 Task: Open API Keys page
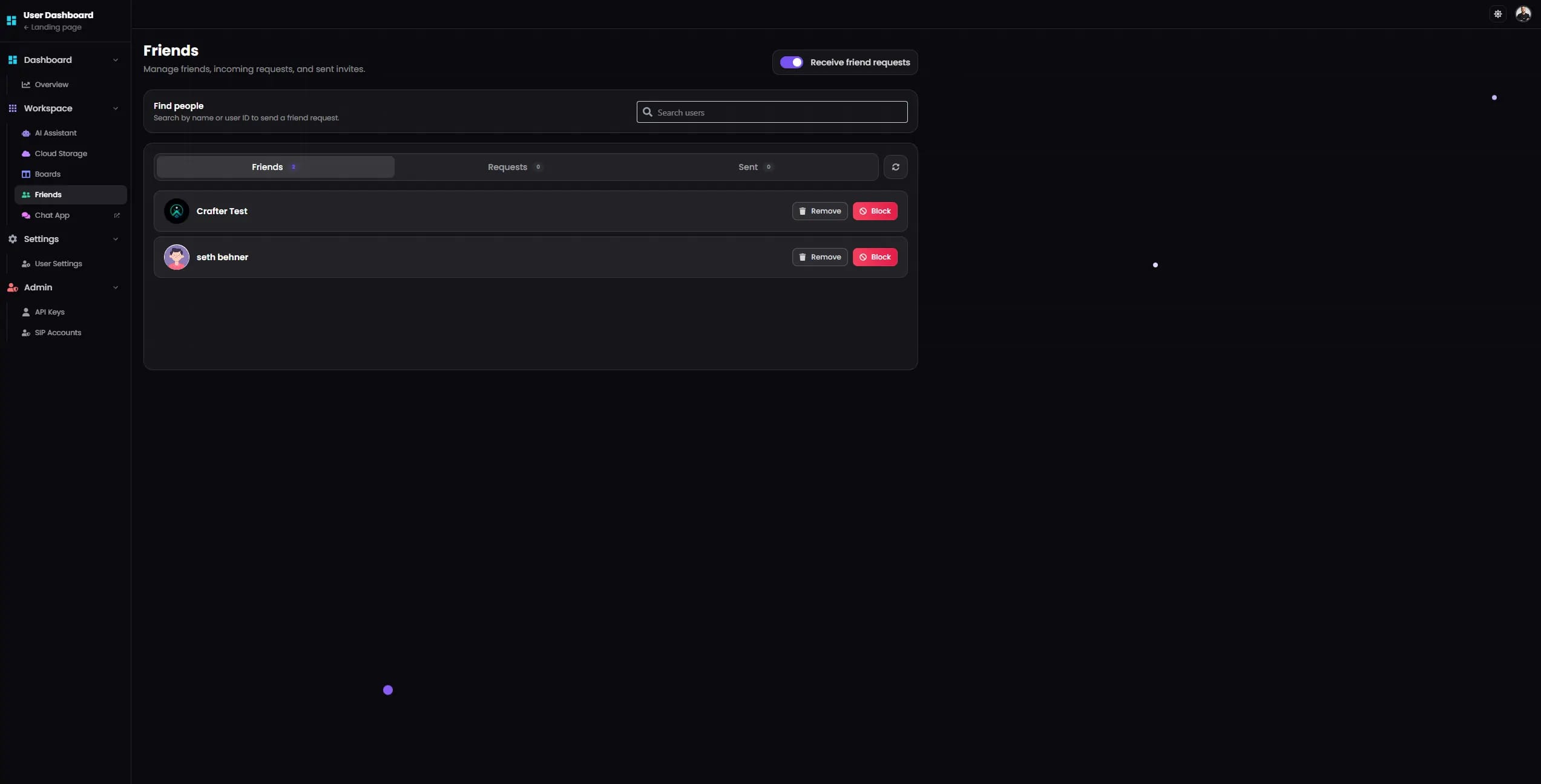tap(71, 312)
